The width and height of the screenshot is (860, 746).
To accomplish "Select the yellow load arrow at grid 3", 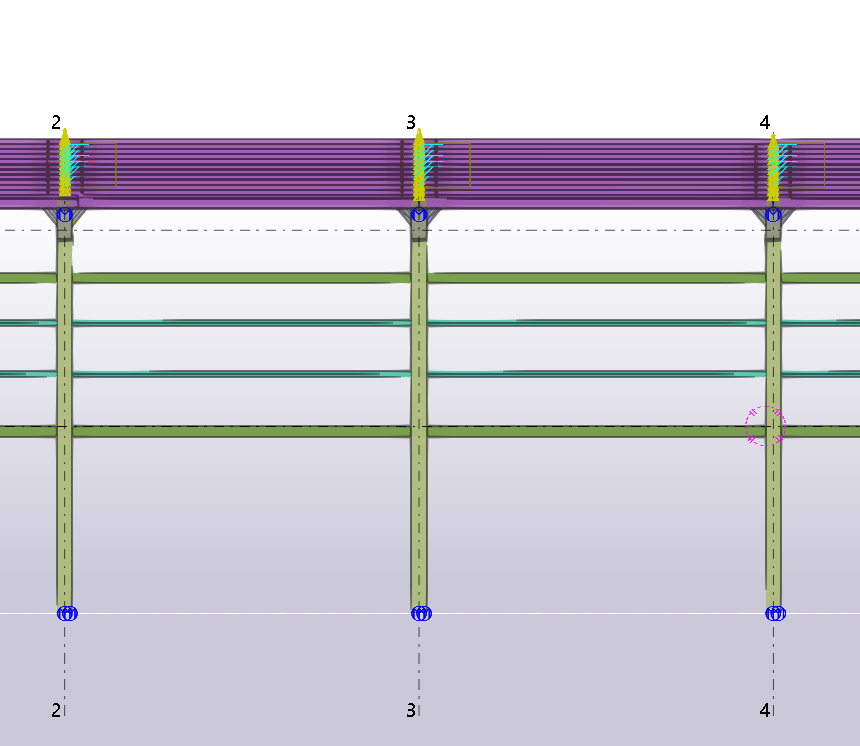I will coord(419,165).
